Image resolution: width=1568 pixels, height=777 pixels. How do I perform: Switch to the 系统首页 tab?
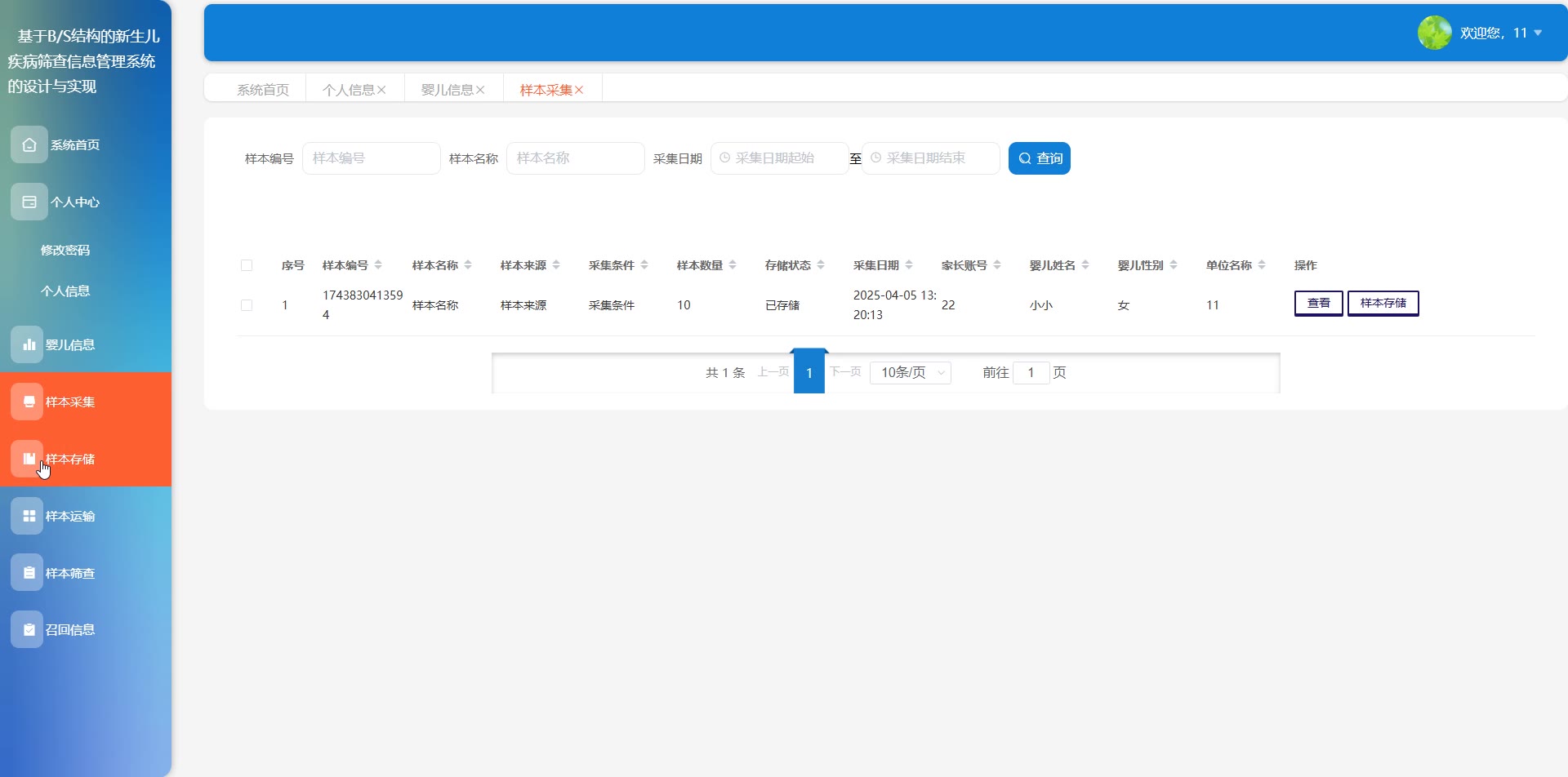pyautogui.click(x=262, y=90)
